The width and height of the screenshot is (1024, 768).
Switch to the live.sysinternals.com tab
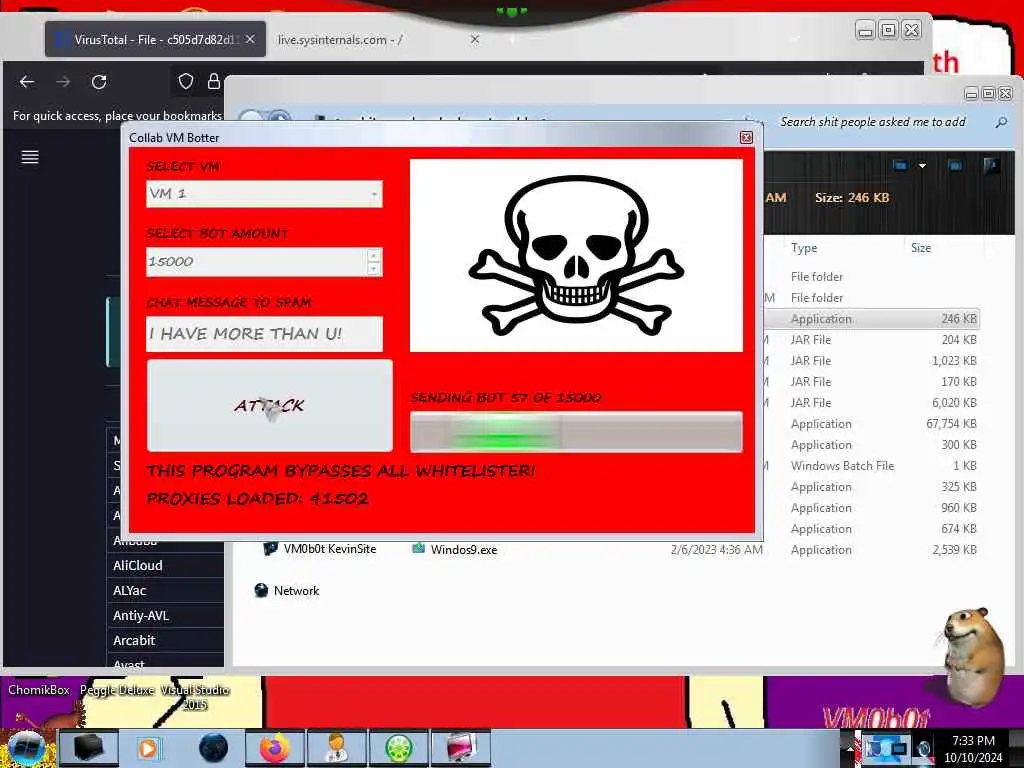[x=340, y=40]
